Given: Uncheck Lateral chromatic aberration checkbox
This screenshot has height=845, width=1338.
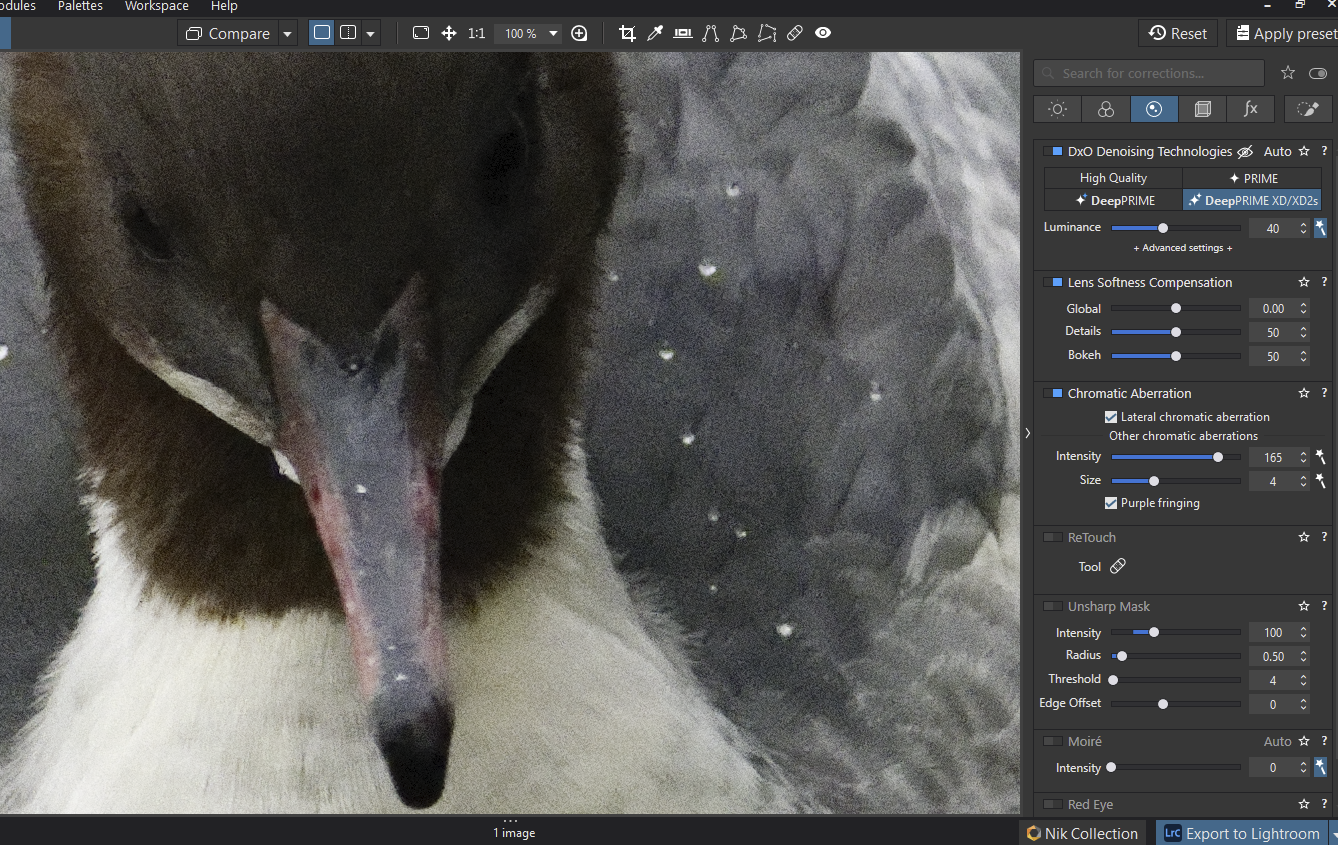Looking at the screenshot, I should 1111,417.
